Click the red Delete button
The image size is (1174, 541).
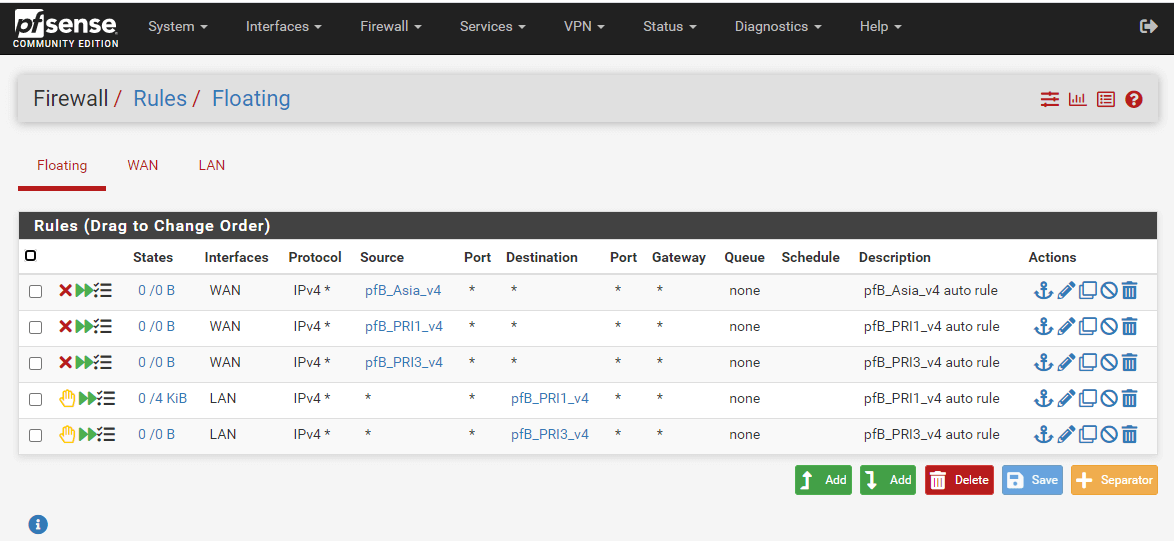959,480
